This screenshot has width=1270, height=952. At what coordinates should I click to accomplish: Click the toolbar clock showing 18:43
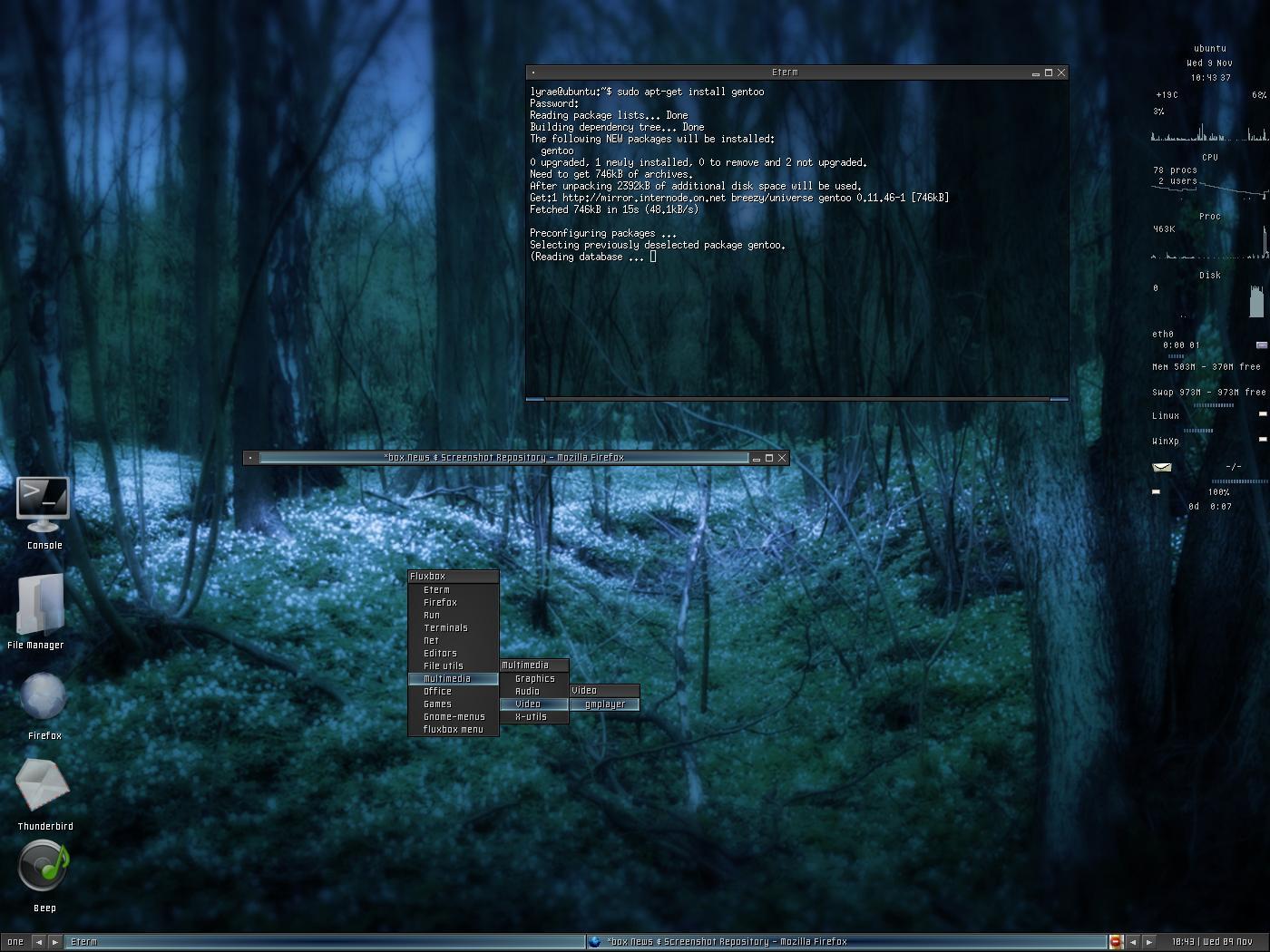[1212, 942]
